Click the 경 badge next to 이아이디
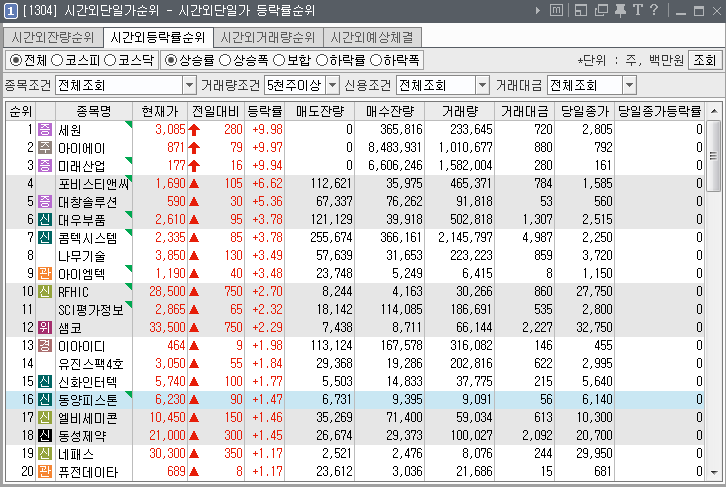Viewport: 726px width, 487px height. point(44,346)
